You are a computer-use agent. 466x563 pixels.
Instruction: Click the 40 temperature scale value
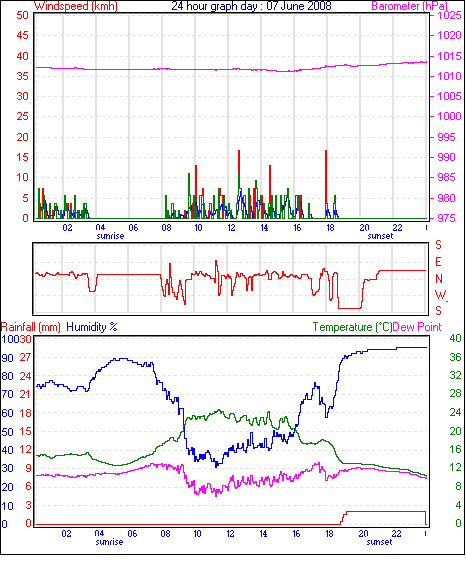click(x=456, y=338)
